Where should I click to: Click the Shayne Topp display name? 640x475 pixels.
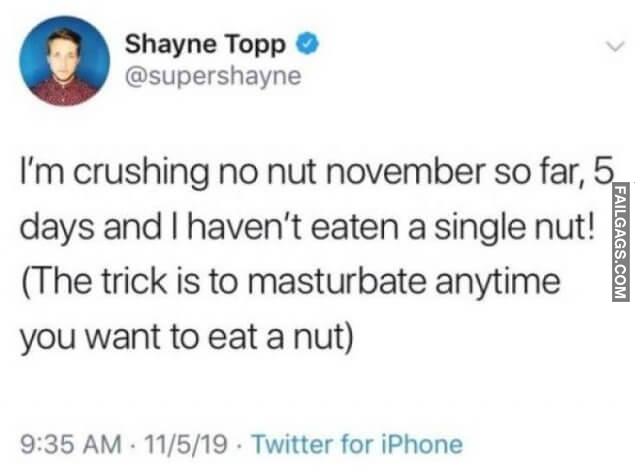tap(206, 45)
